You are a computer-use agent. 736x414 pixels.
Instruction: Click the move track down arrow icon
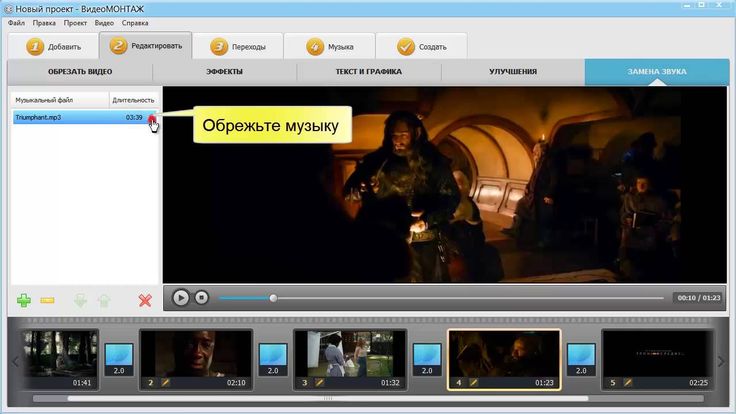(x=80, y=301)
